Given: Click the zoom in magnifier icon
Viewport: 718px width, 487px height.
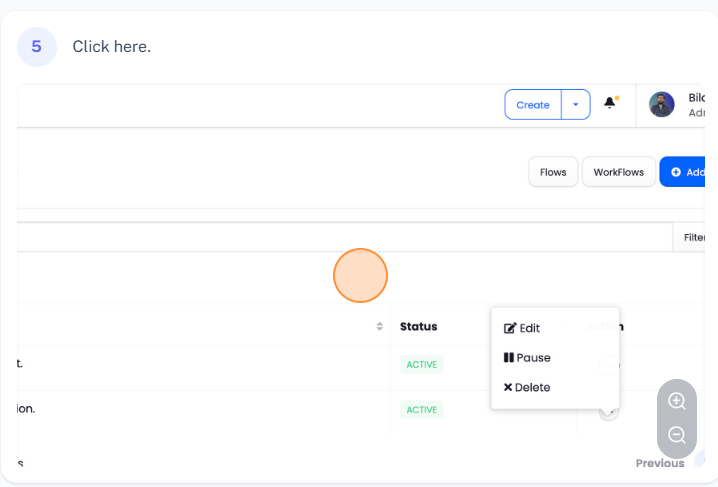Looking at the screenshot, I should pyautogui.click(x=677, y=401).
